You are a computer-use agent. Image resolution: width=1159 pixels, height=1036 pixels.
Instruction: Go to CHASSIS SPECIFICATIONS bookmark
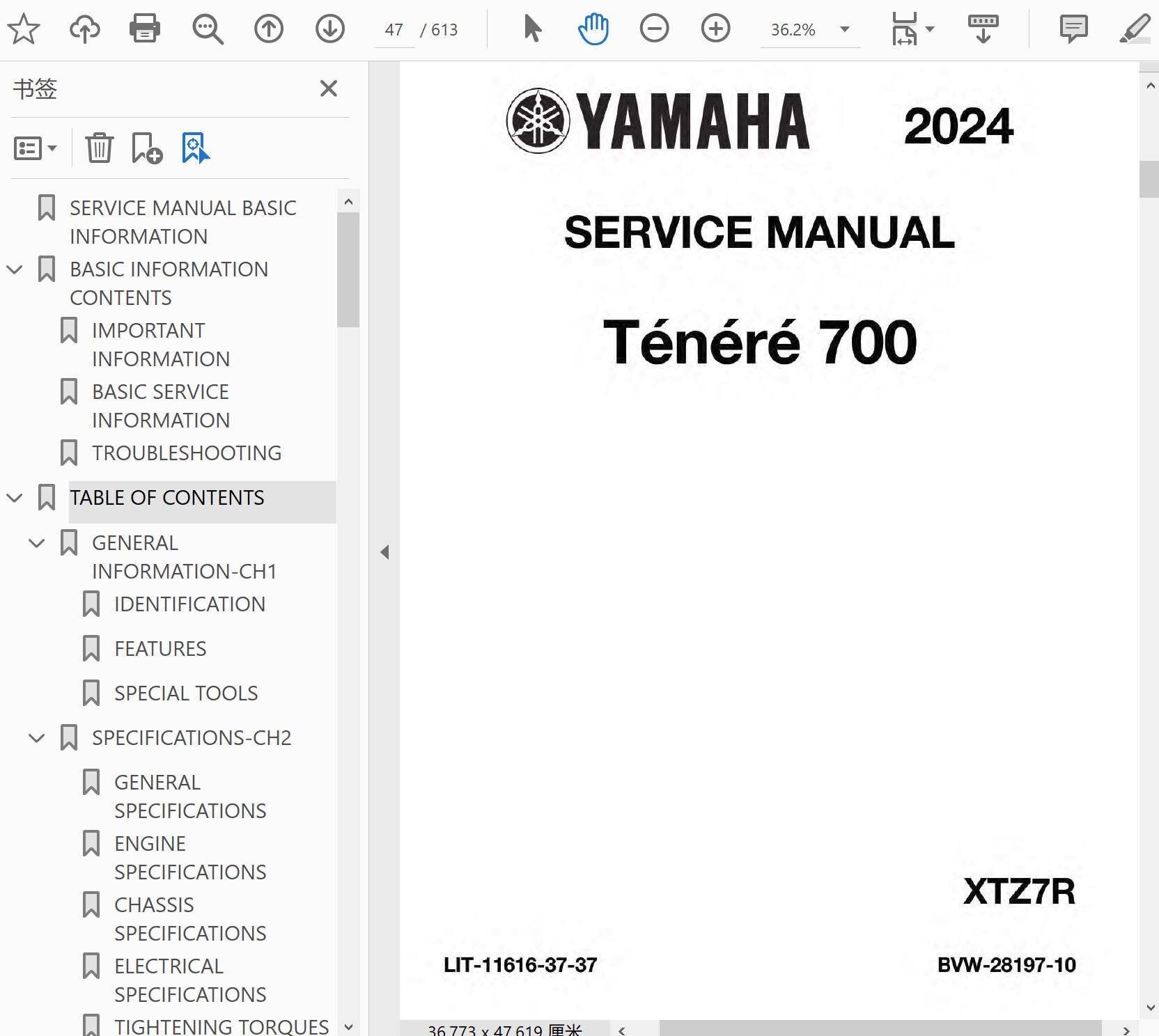[x=190, y=919]
